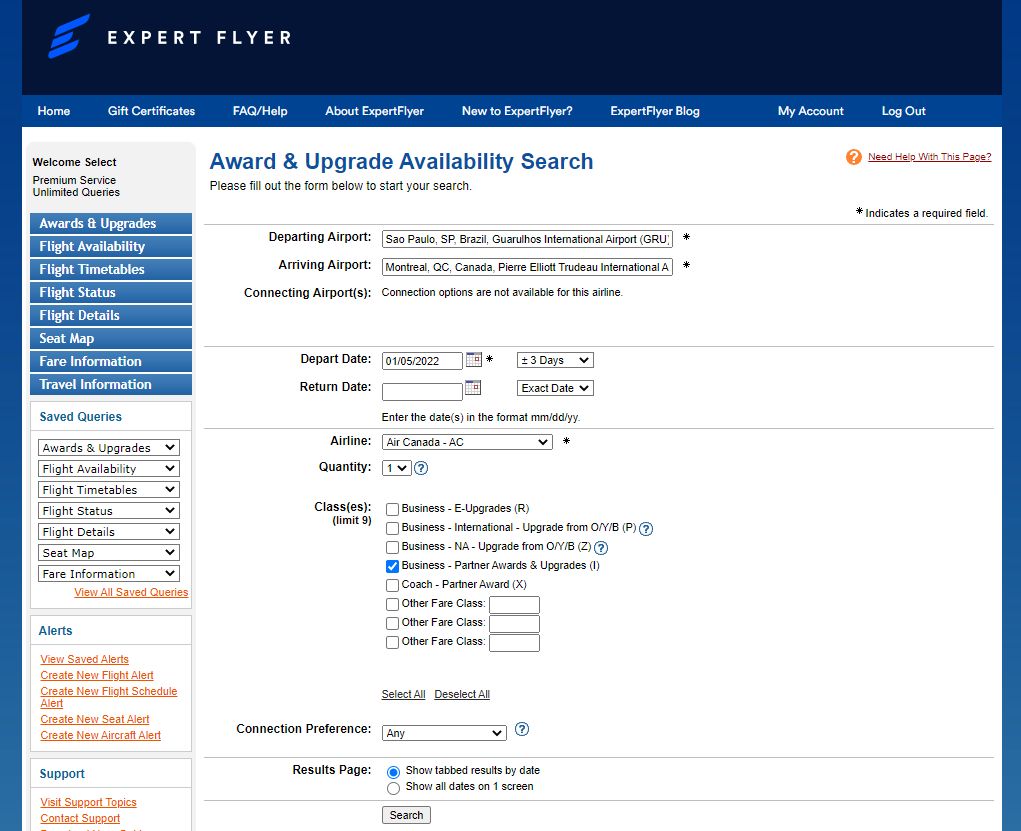Open the ± 3 Days date range dropdown
This screenshot has width=1021, height=831.
[555, 360]
